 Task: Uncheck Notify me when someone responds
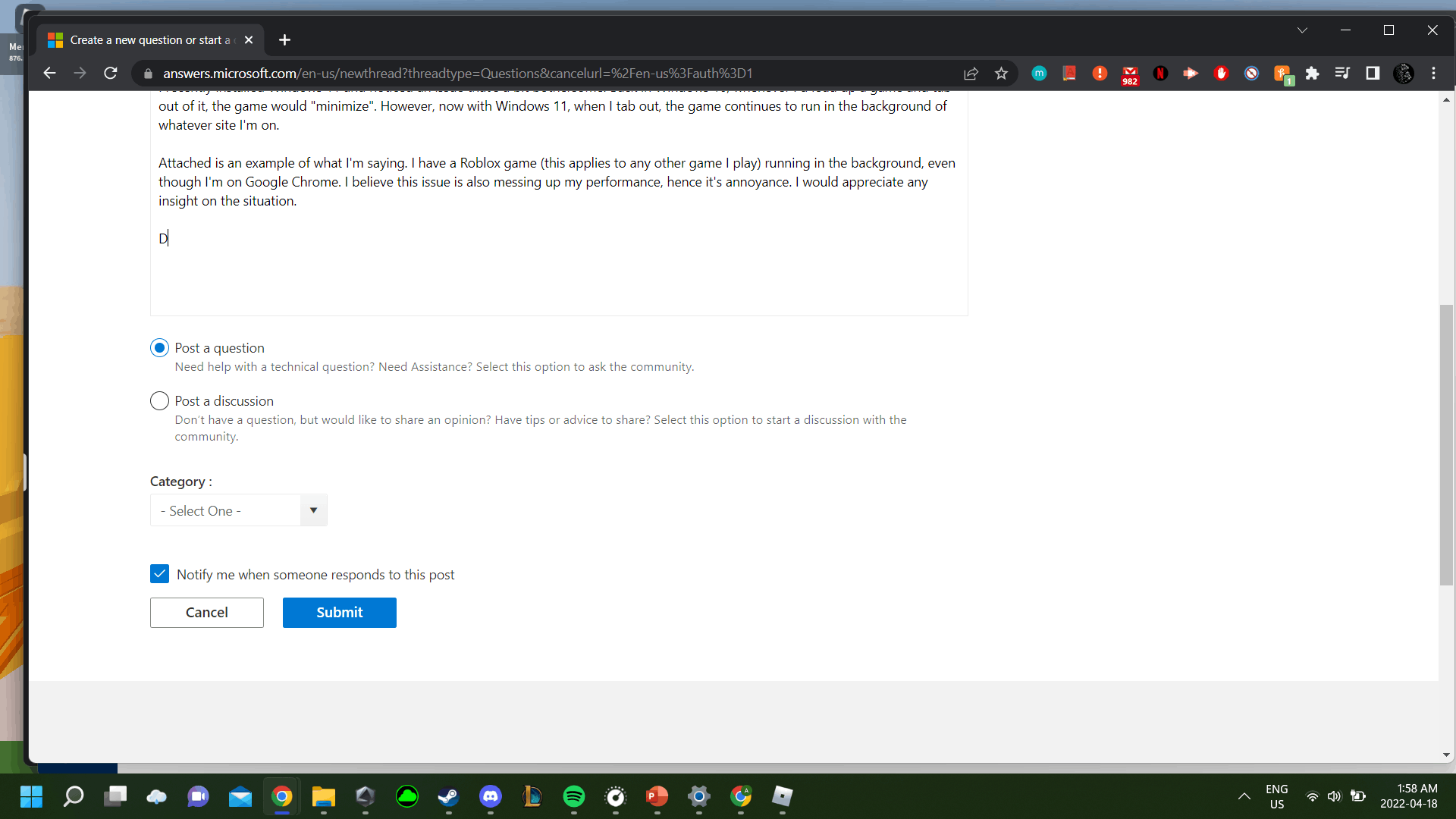(159, 574)
